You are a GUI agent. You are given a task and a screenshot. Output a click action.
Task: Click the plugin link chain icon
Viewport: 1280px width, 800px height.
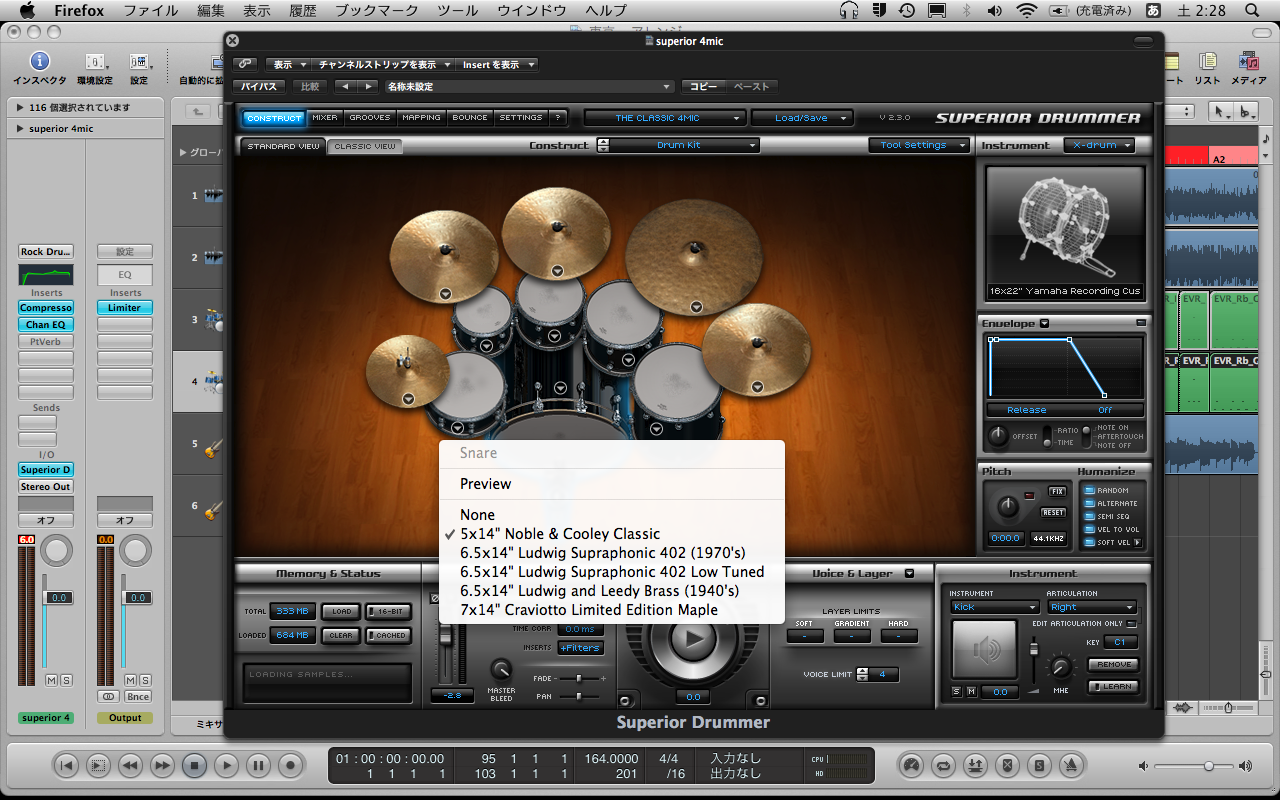tap(246, 64)
